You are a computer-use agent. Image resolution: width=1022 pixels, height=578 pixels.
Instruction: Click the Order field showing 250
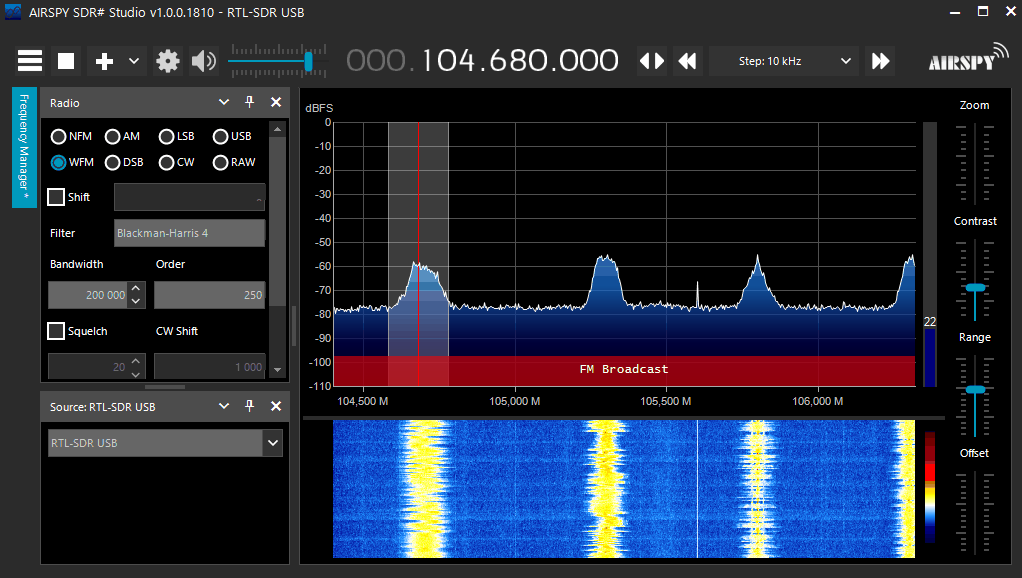tap(209, 295)
